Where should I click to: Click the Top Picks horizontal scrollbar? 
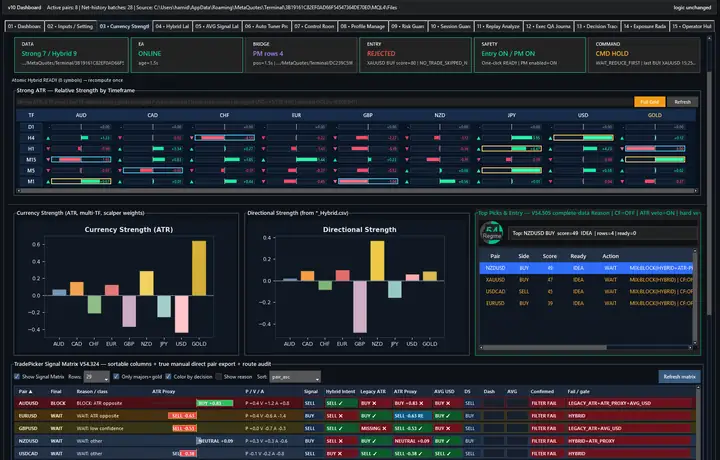tap(586, 348)
